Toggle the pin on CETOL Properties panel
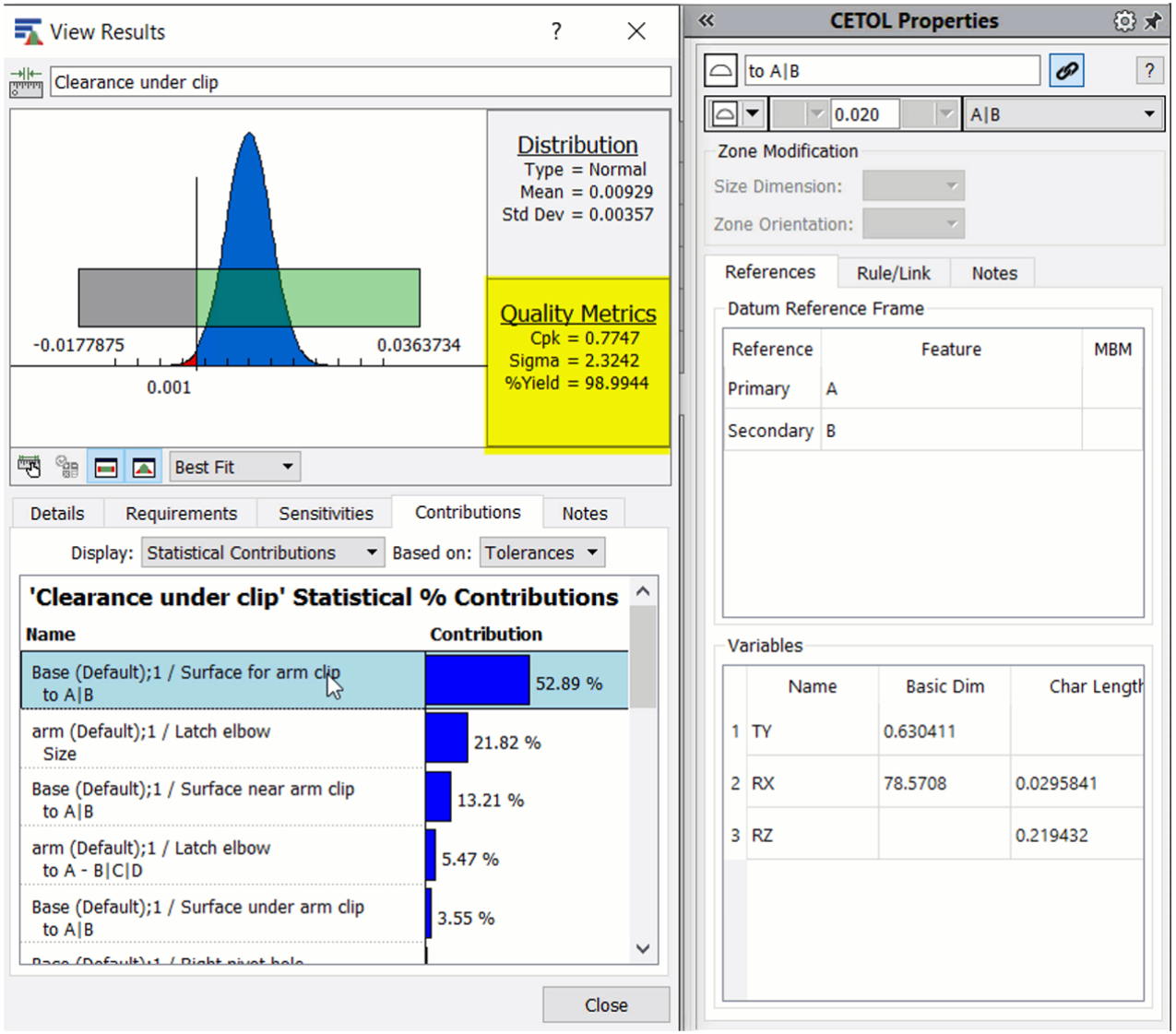 click(x=1155, y=19)
